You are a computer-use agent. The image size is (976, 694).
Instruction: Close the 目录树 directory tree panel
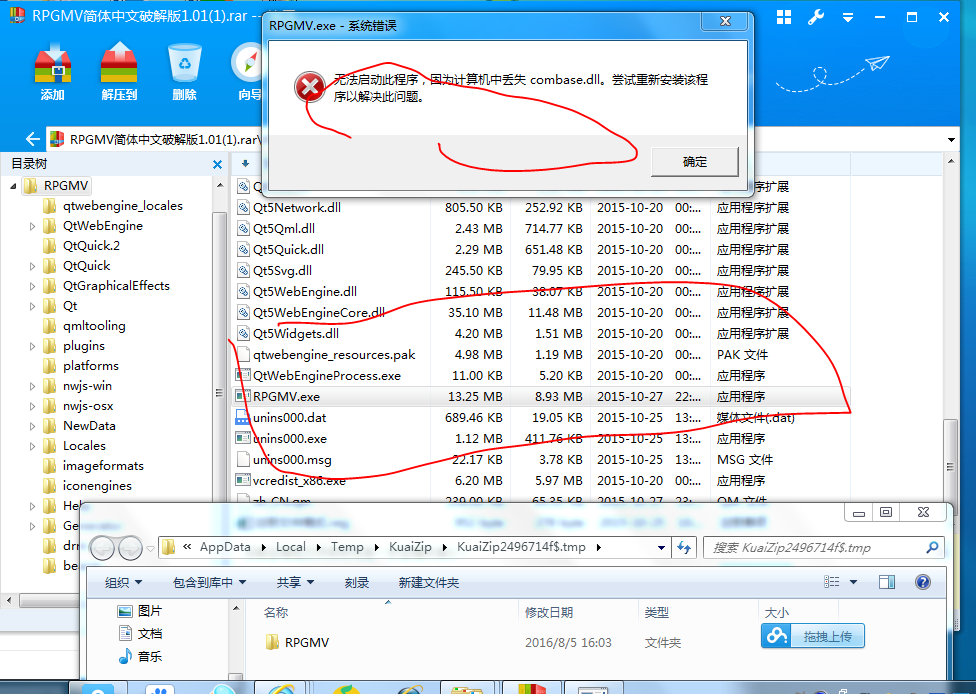pos(217,164)
